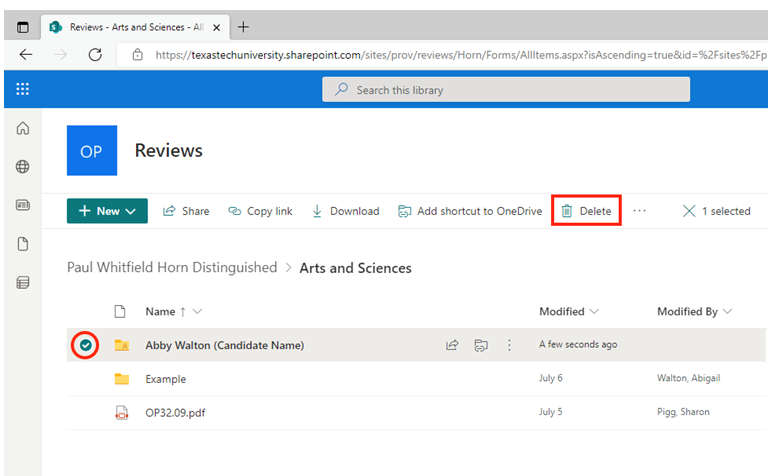Open Paul Whitfield Horn Distinguished breadcrumb
Image resolution: width=776 pixels, height=476 pixels.
tap(172, 267)
